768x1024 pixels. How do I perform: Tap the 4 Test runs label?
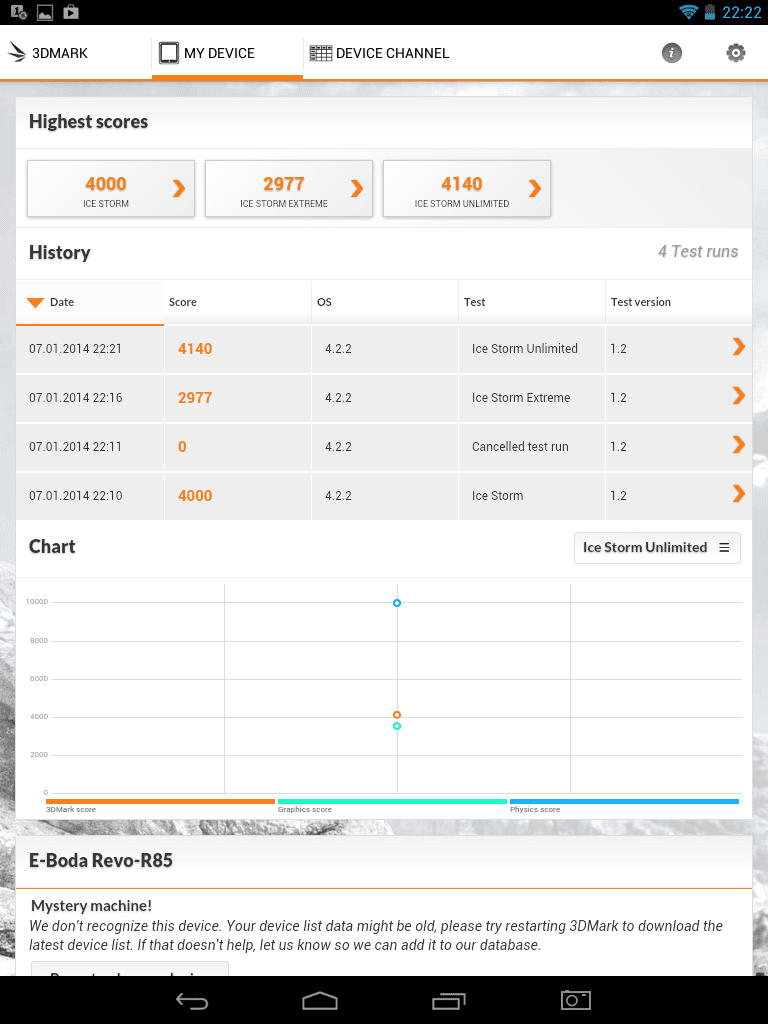coord(697,251)
